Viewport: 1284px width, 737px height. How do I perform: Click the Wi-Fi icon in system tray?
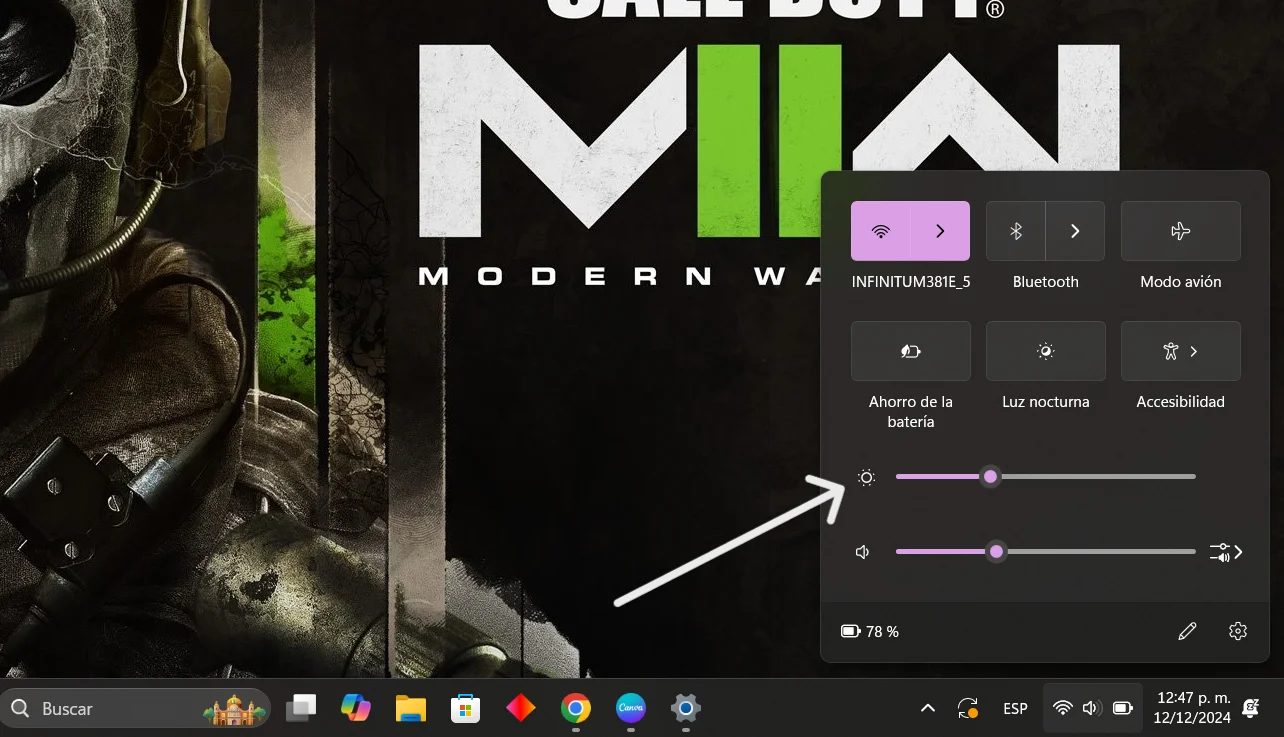click(x=1063, y=709)
